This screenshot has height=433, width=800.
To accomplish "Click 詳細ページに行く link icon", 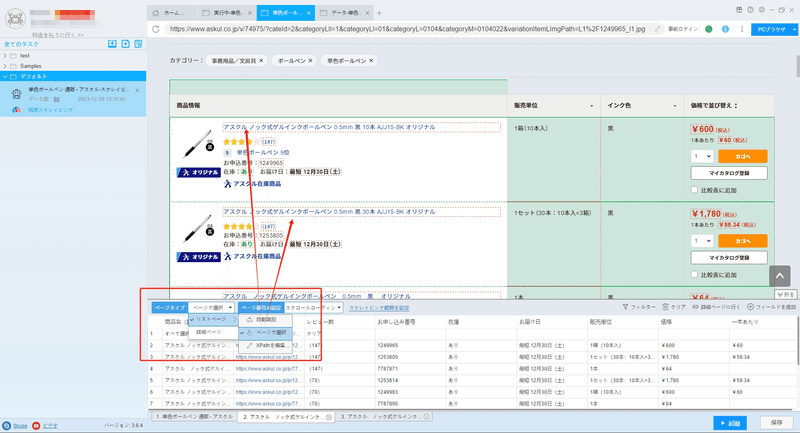I will (695, 307).
